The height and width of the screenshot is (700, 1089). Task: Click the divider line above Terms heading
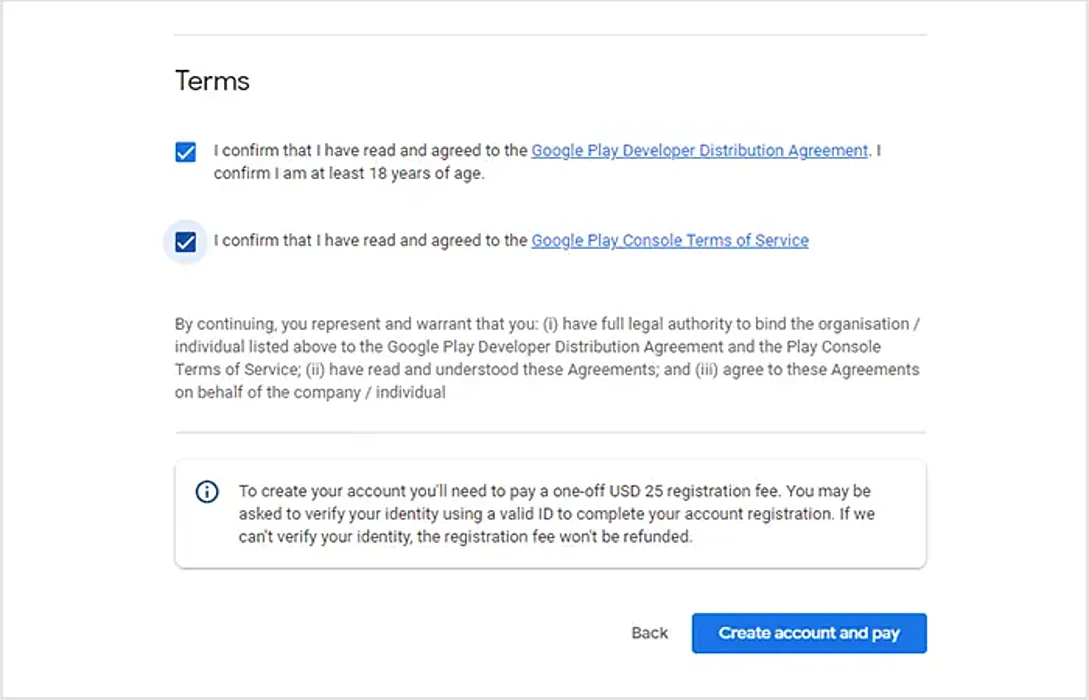click(550, 36)
